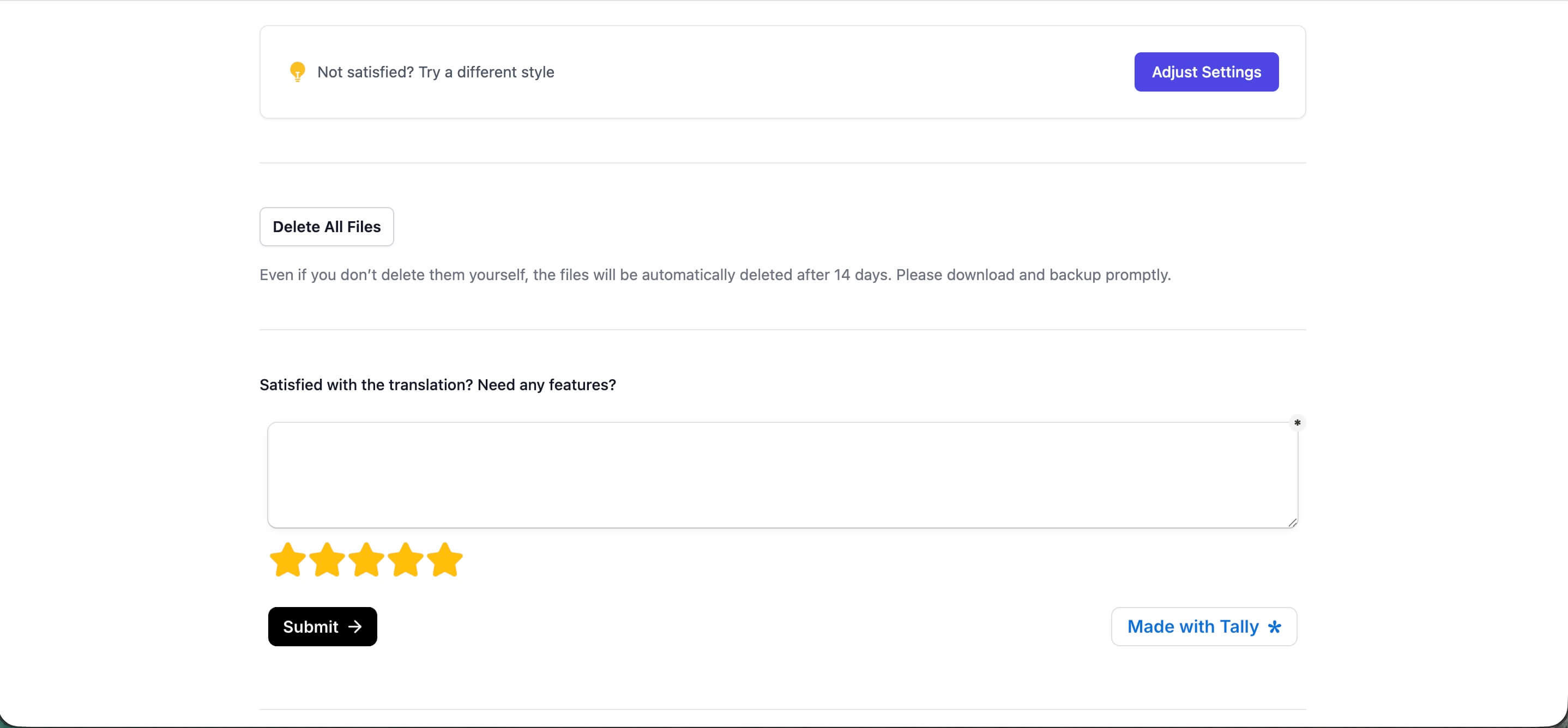
Task: Click the arrow icon on Submit button
Action: point(355,627)
